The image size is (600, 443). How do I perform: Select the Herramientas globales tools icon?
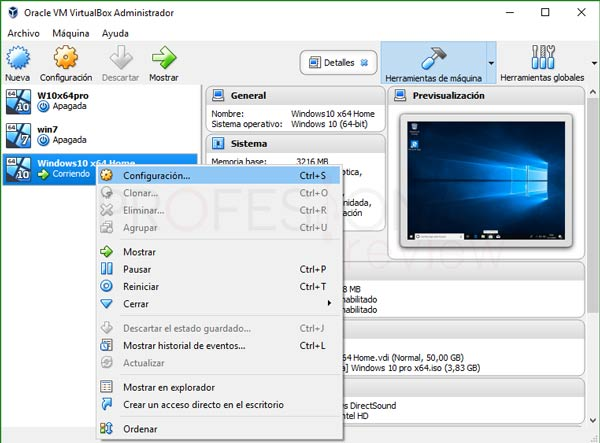[x=543, y=57]
